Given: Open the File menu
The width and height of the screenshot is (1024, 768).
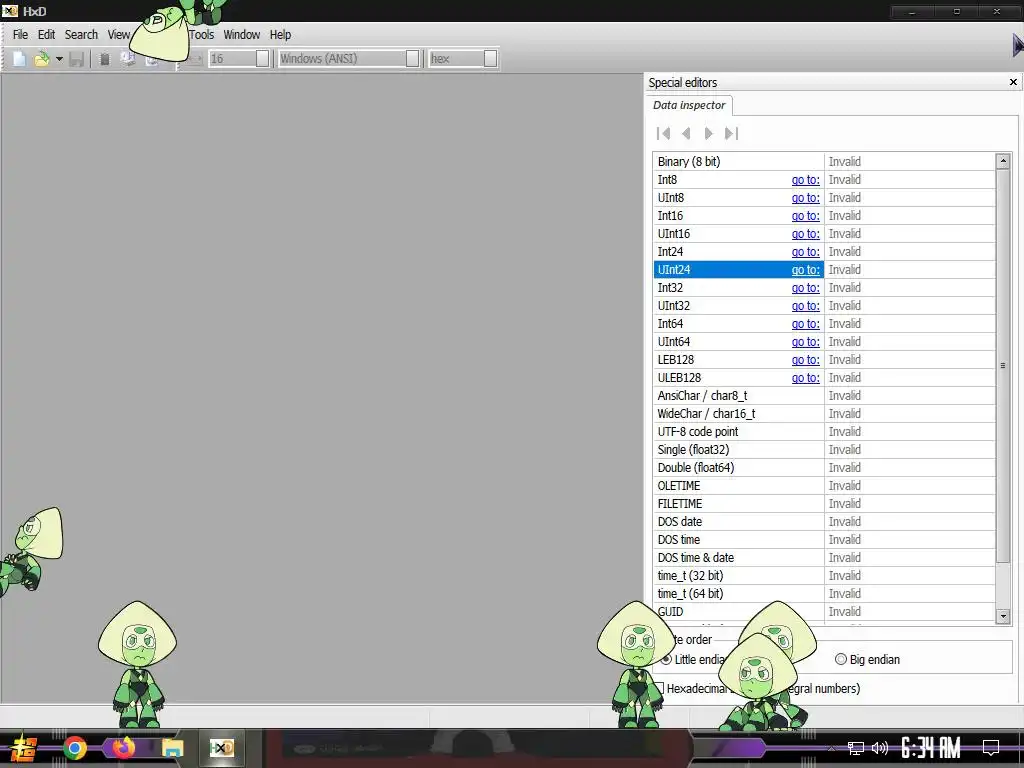Looking at the screenshot, I should click(20, 35).
